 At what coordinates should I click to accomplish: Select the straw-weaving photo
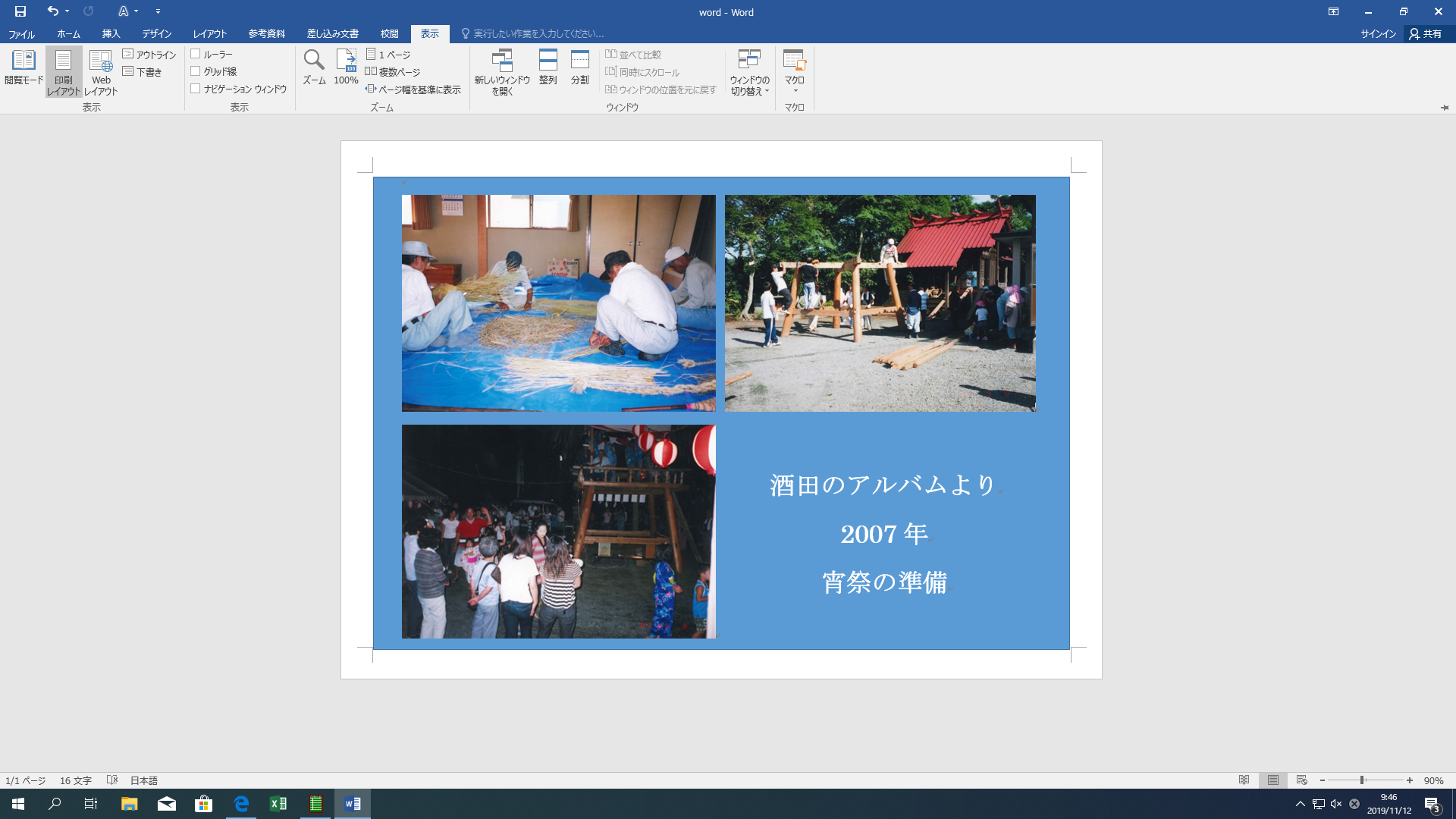coord(558,303)
